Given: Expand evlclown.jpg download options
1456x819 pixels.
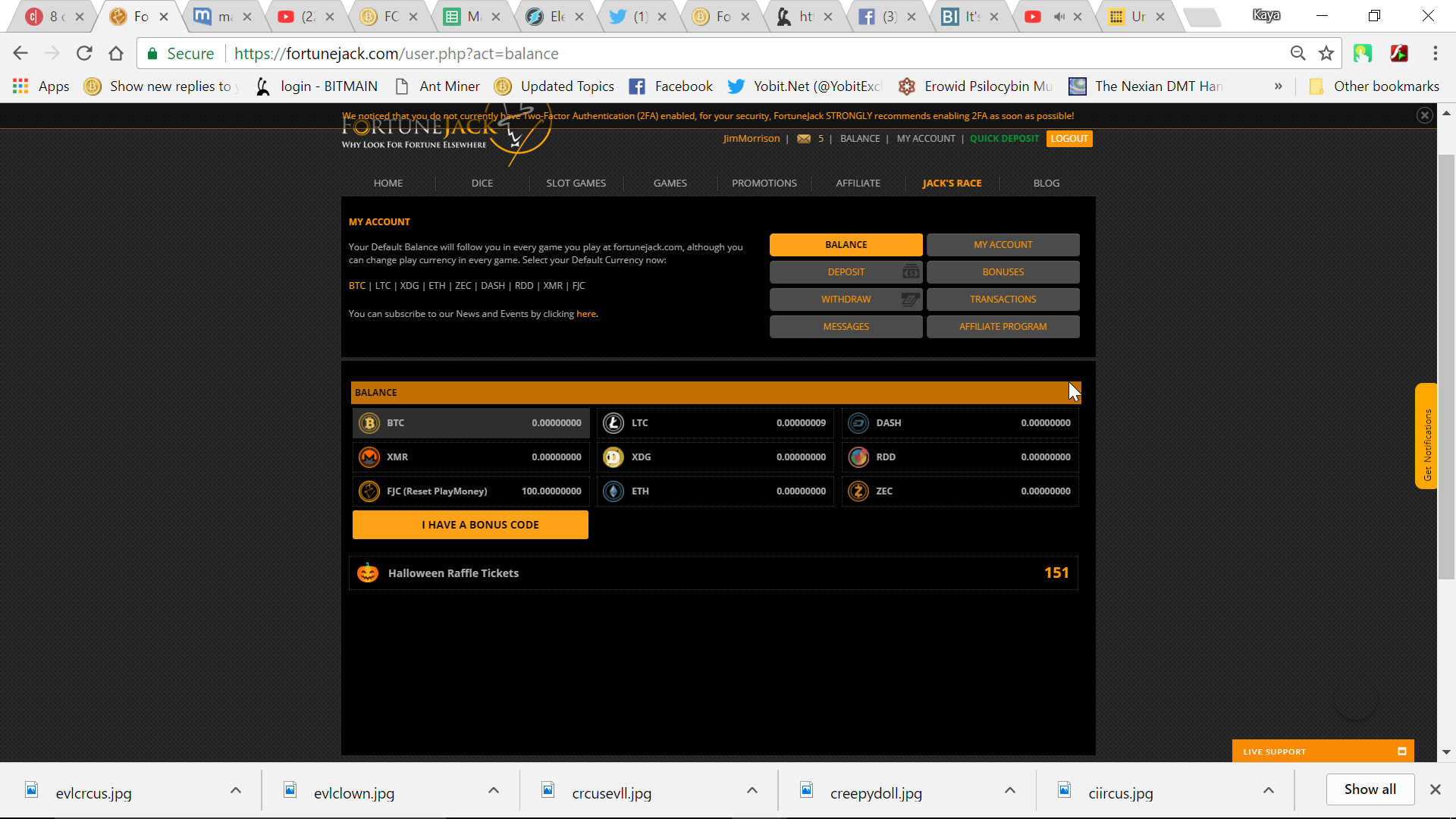Looking at the screenshot, I should point(494,790).
